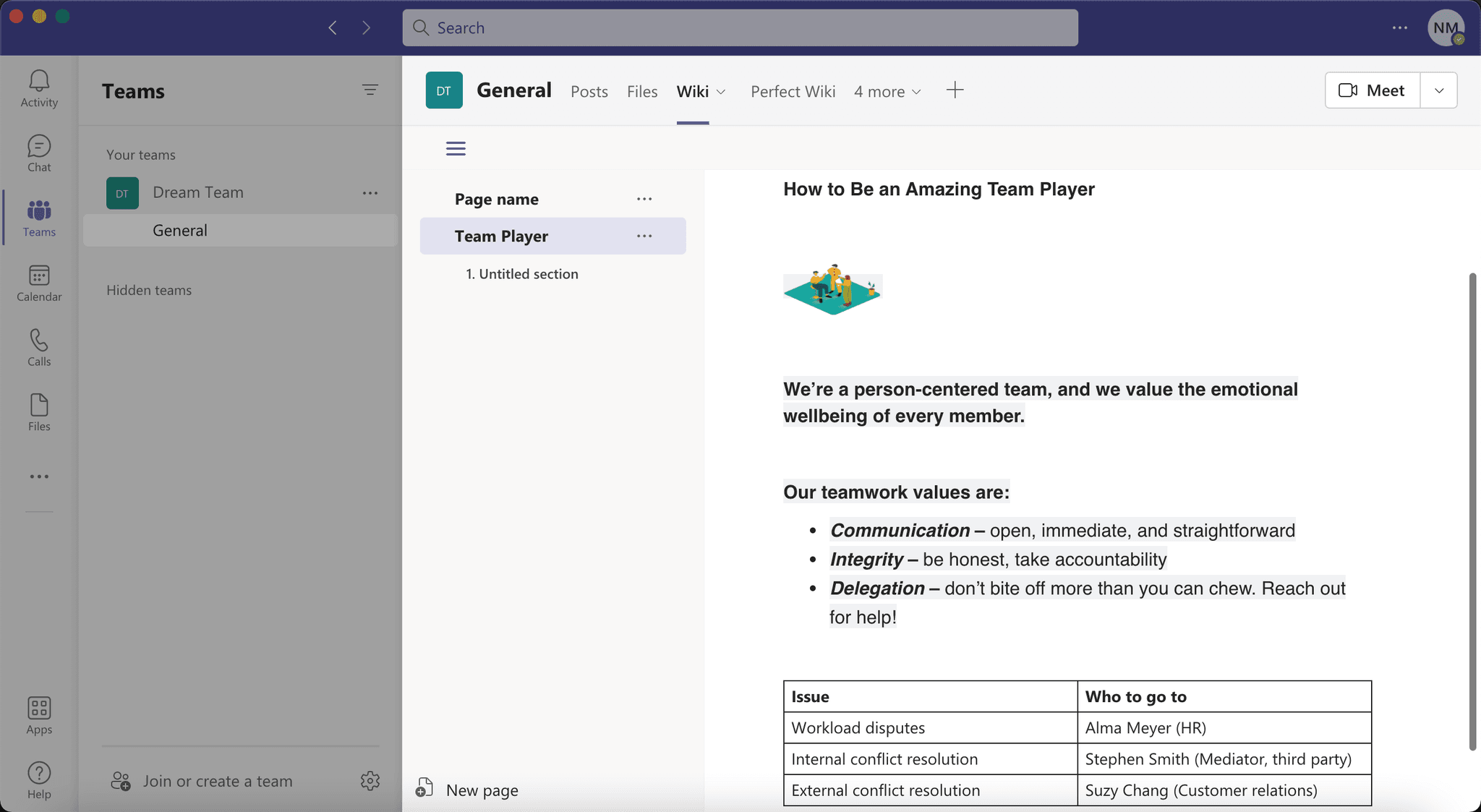
Task: Open the Apps panel
Action: (38, 714)
